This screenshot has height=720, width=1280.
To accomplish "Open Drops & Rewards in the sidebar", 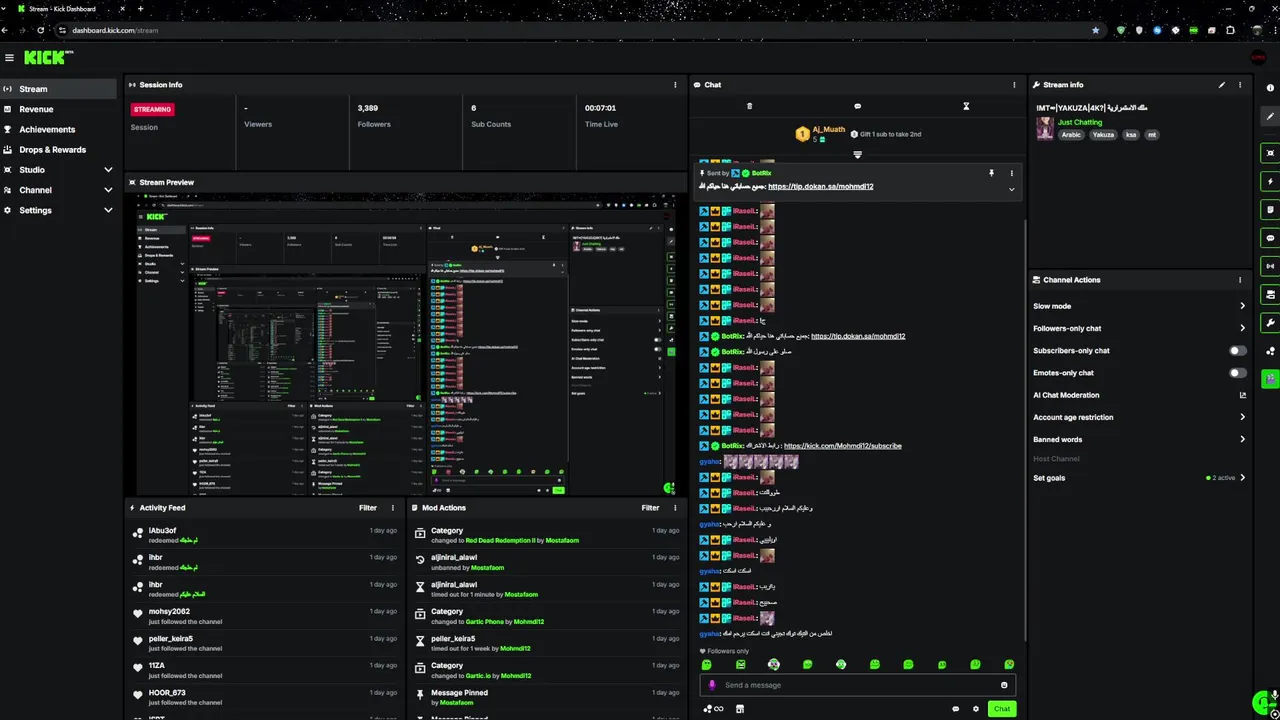I will pyautogui.click(x=59, y=149).
